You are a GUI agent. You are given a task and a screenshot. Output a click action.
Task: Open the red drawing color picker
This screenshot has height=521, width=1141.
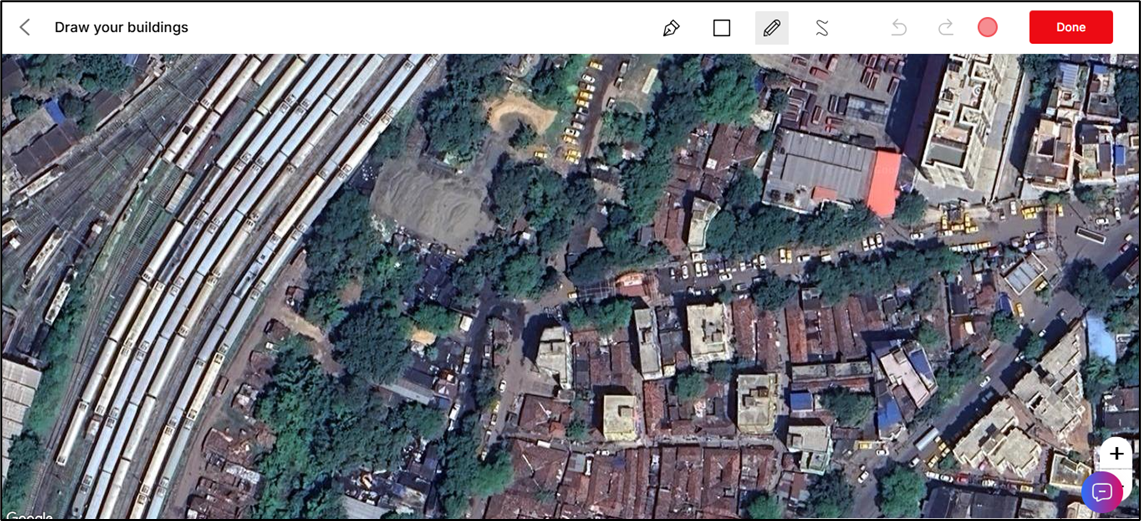(x=987, y=28)
